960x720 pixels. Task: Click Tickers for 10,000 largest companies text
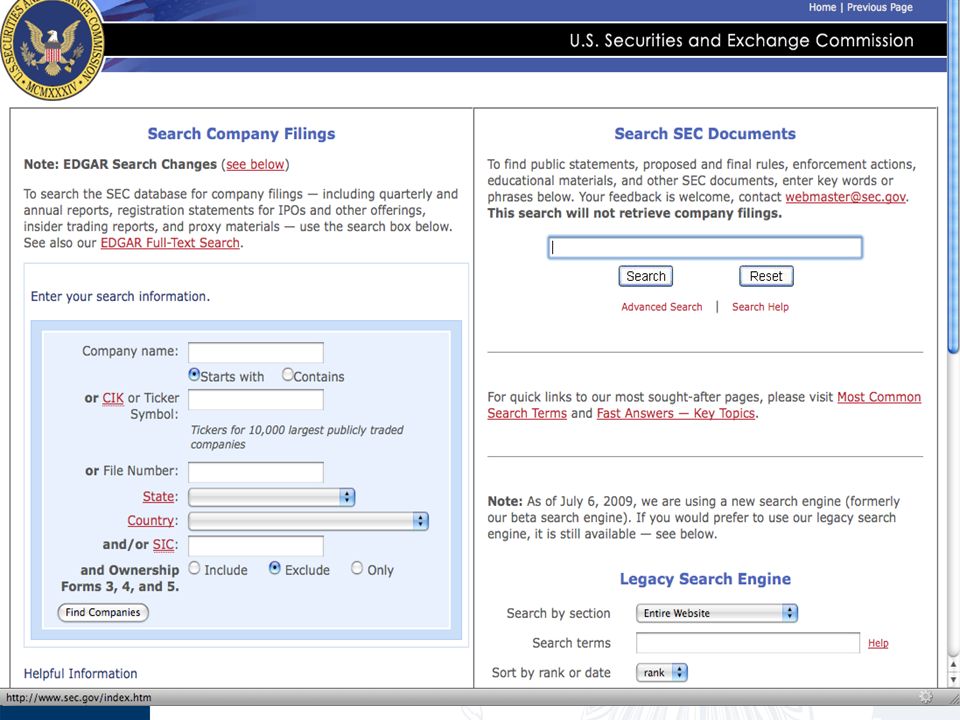click(x=297, y=437)
